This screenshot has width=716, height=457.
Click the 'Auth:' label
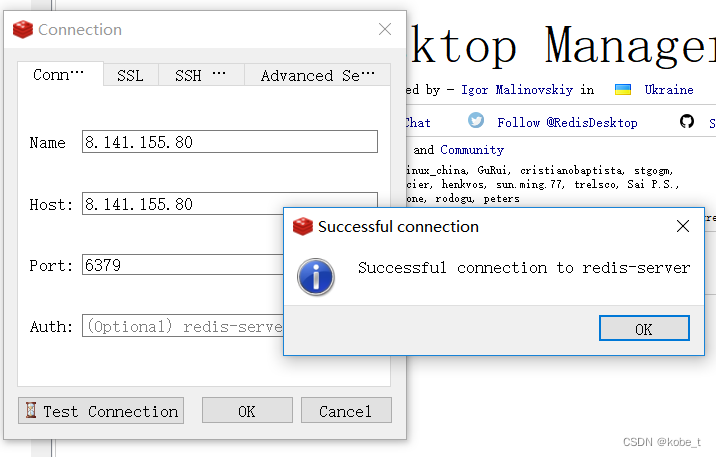click(51, 326)
